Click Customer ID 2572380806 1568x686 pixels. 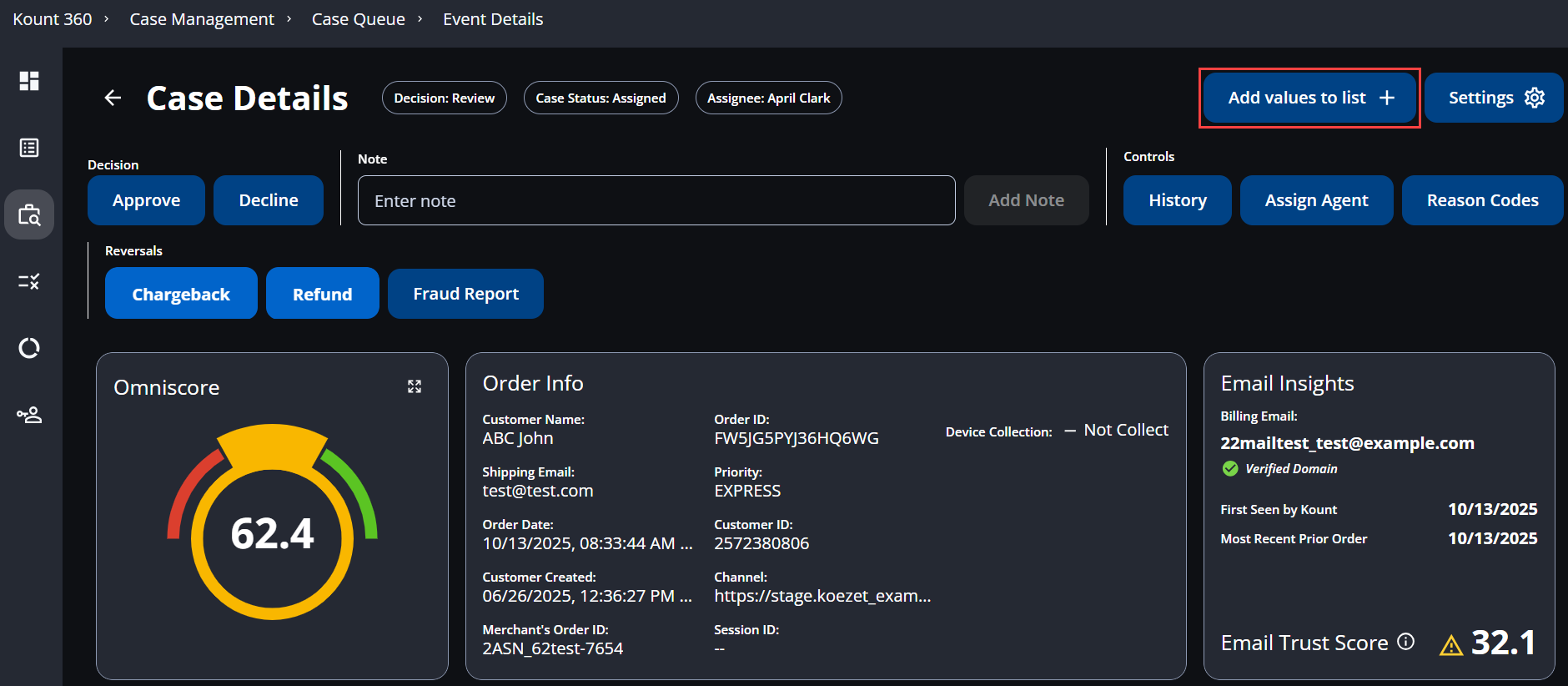tap(761, 543)
